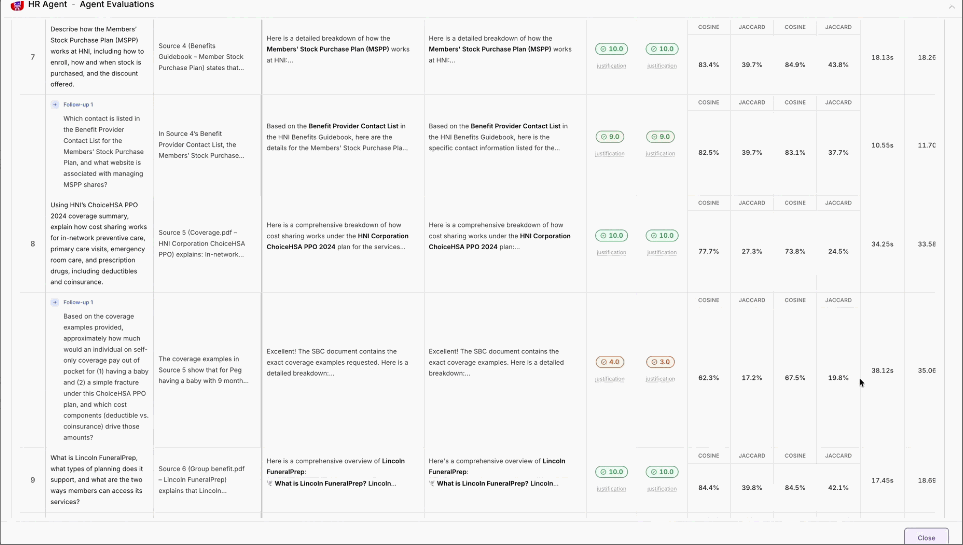963x545 pixels.
Task: Click the orange 4.0 score badge
Action: 609,362
